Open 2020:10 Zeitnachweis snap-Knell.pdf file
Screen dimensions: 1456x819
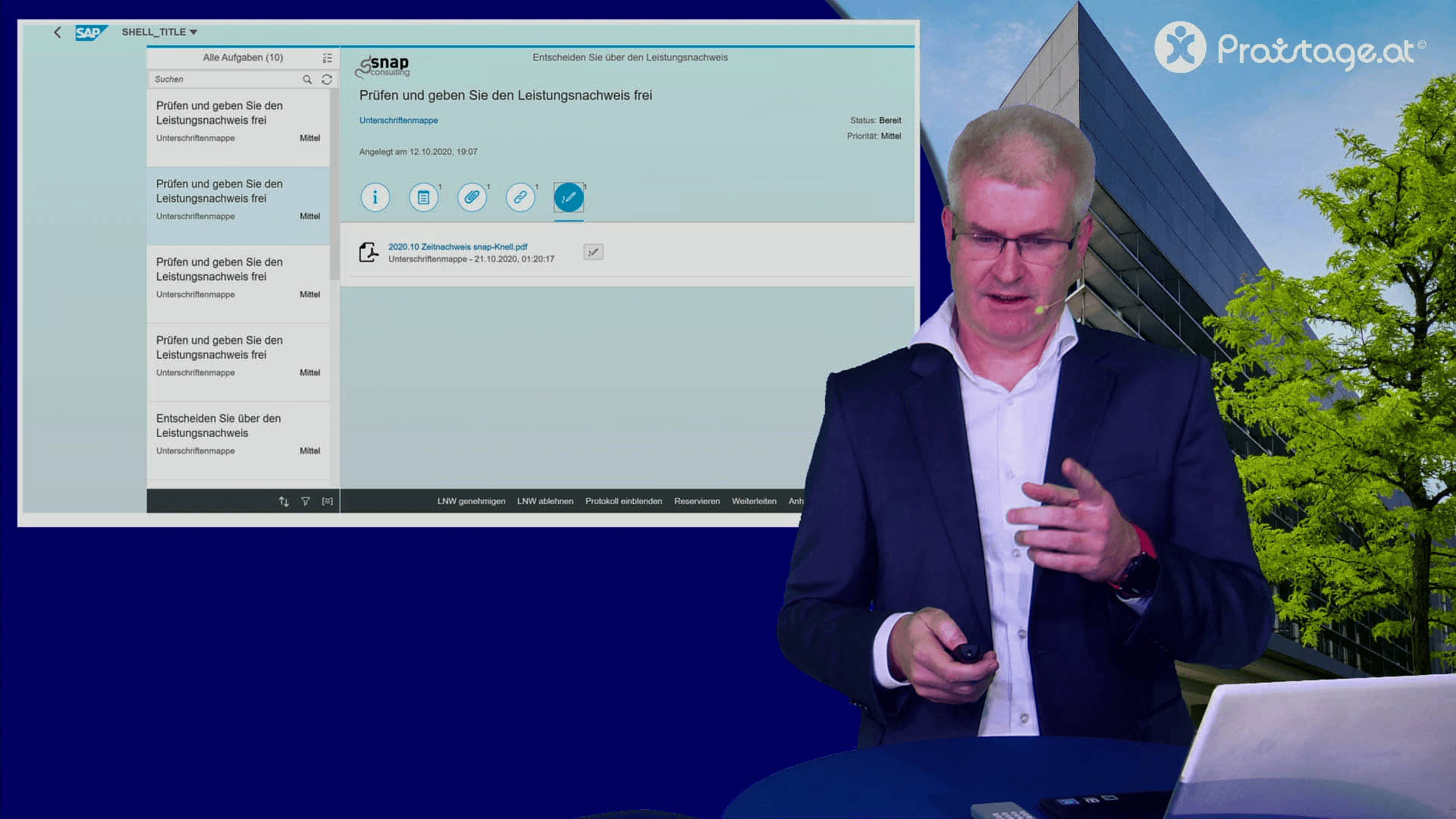tap(458, 247)
